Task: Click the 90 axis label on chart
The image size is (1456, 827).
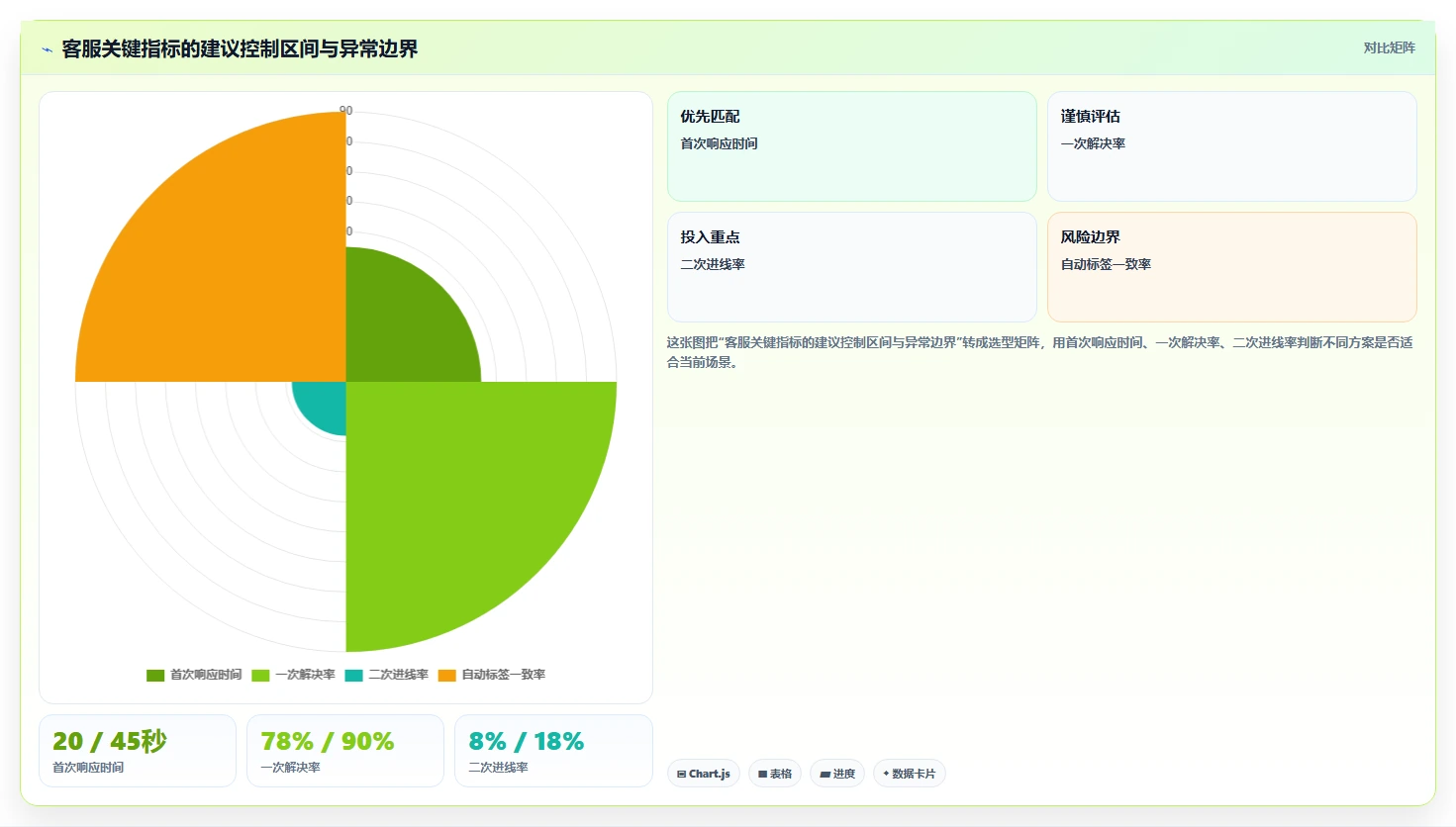Action: coord(345,111)
